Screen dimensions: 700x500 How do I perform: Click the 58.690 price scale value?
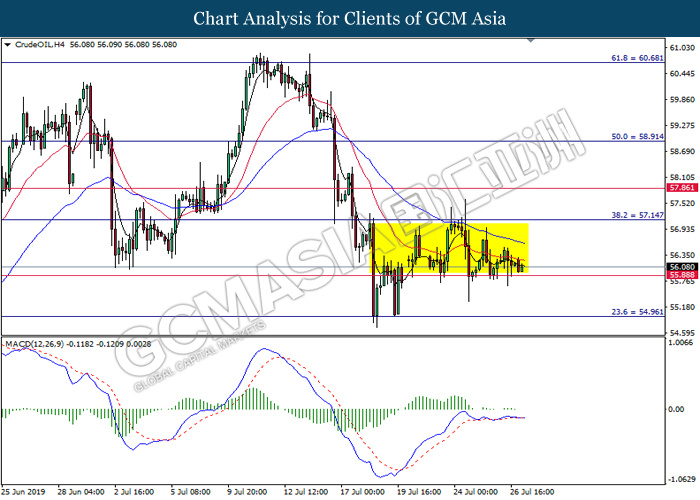683,152
